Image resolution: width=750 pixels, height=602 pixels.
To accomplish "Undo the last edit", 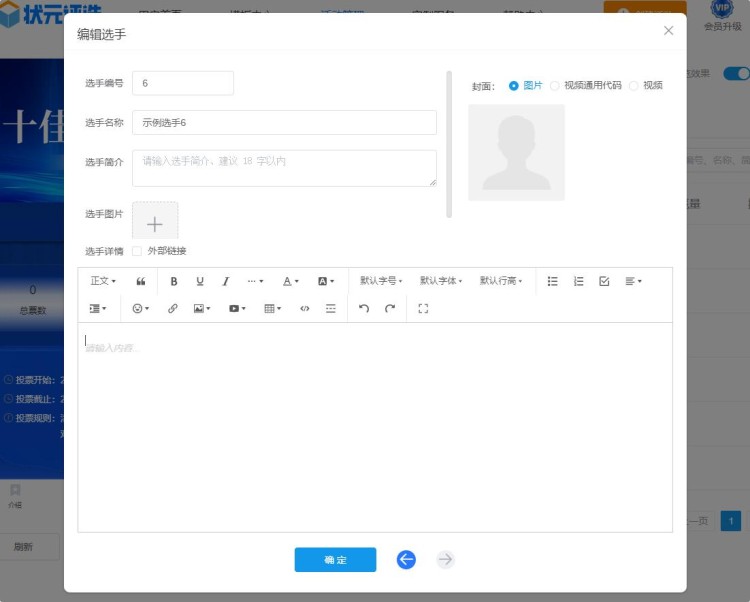I will coord(364,309).
